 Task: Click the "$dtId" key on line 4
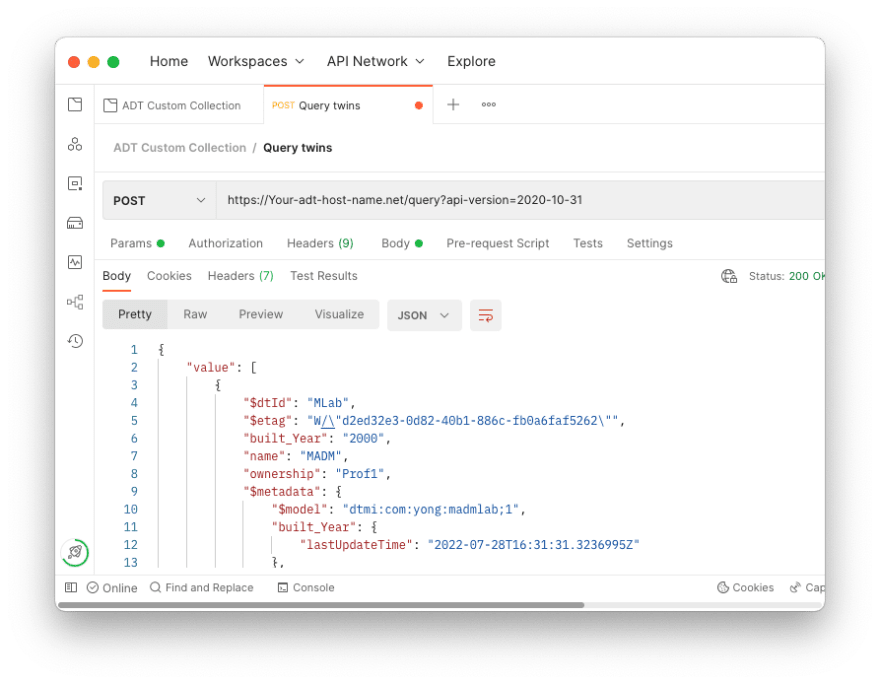coord(268,403)
